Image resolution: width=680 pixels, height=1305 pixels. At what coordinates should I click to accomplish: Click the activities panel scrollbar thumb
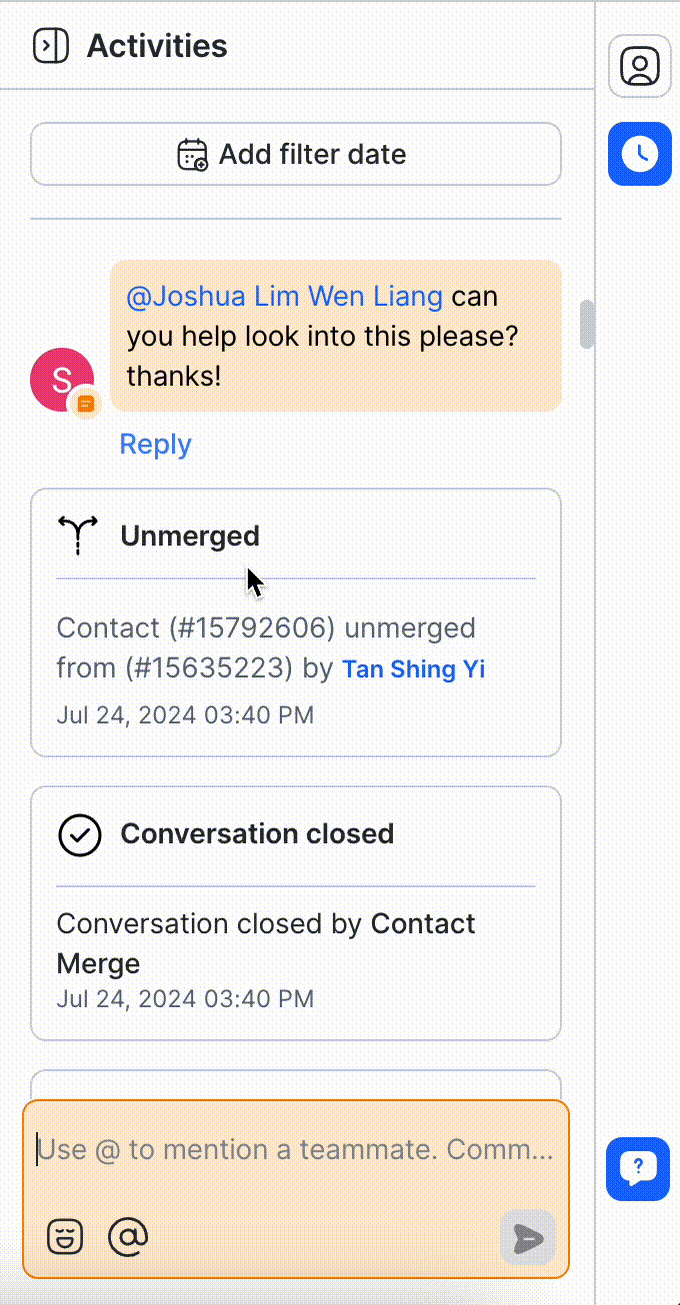(587, 324)
